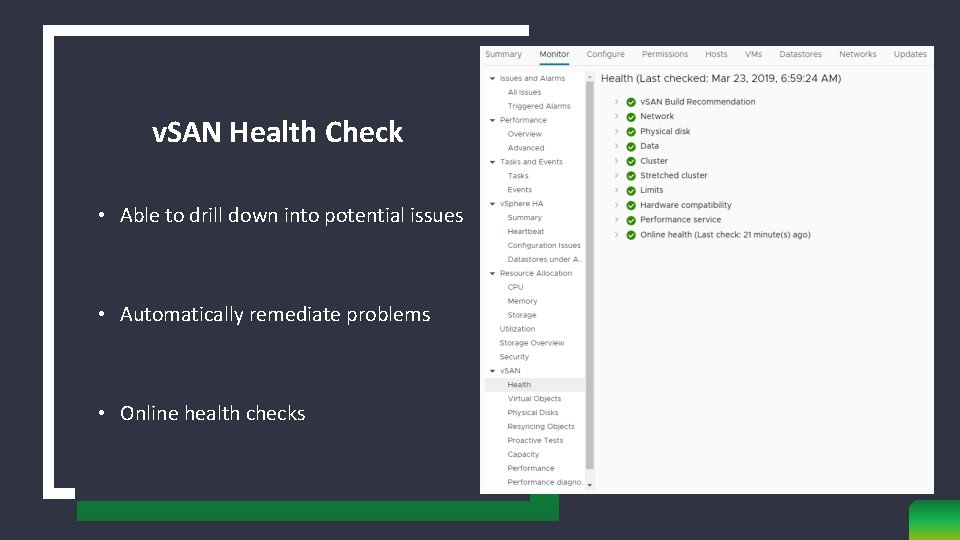
Task: Click green check icon beside Network
Action: pyautogui.click(x=631, y=117)
